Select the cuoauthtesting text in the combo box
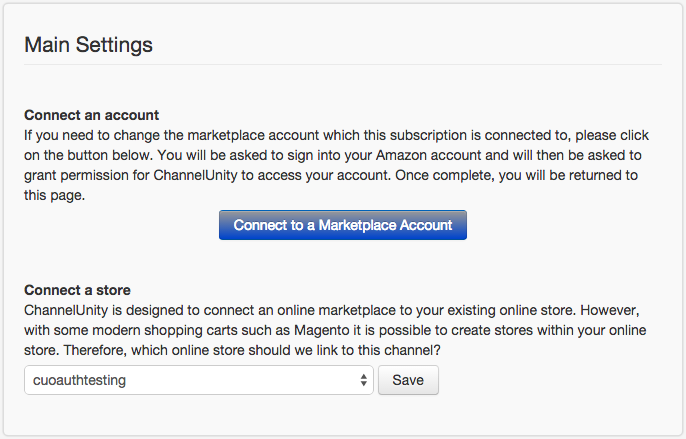The height and width of the screenshot is (439, 686). pos(79,380)
